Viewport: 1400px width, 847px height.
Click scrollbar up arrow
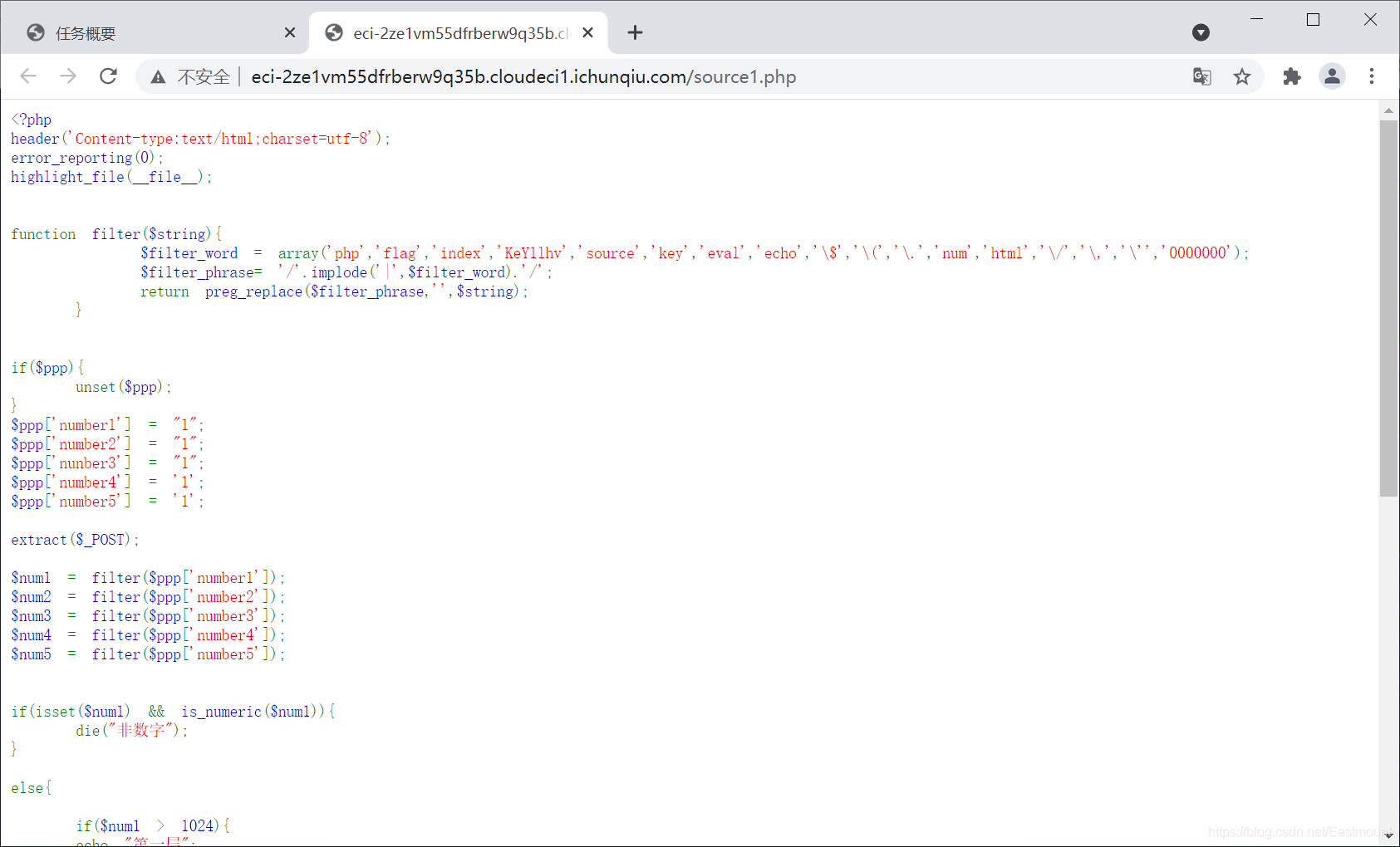click(x=1388, y=110)
